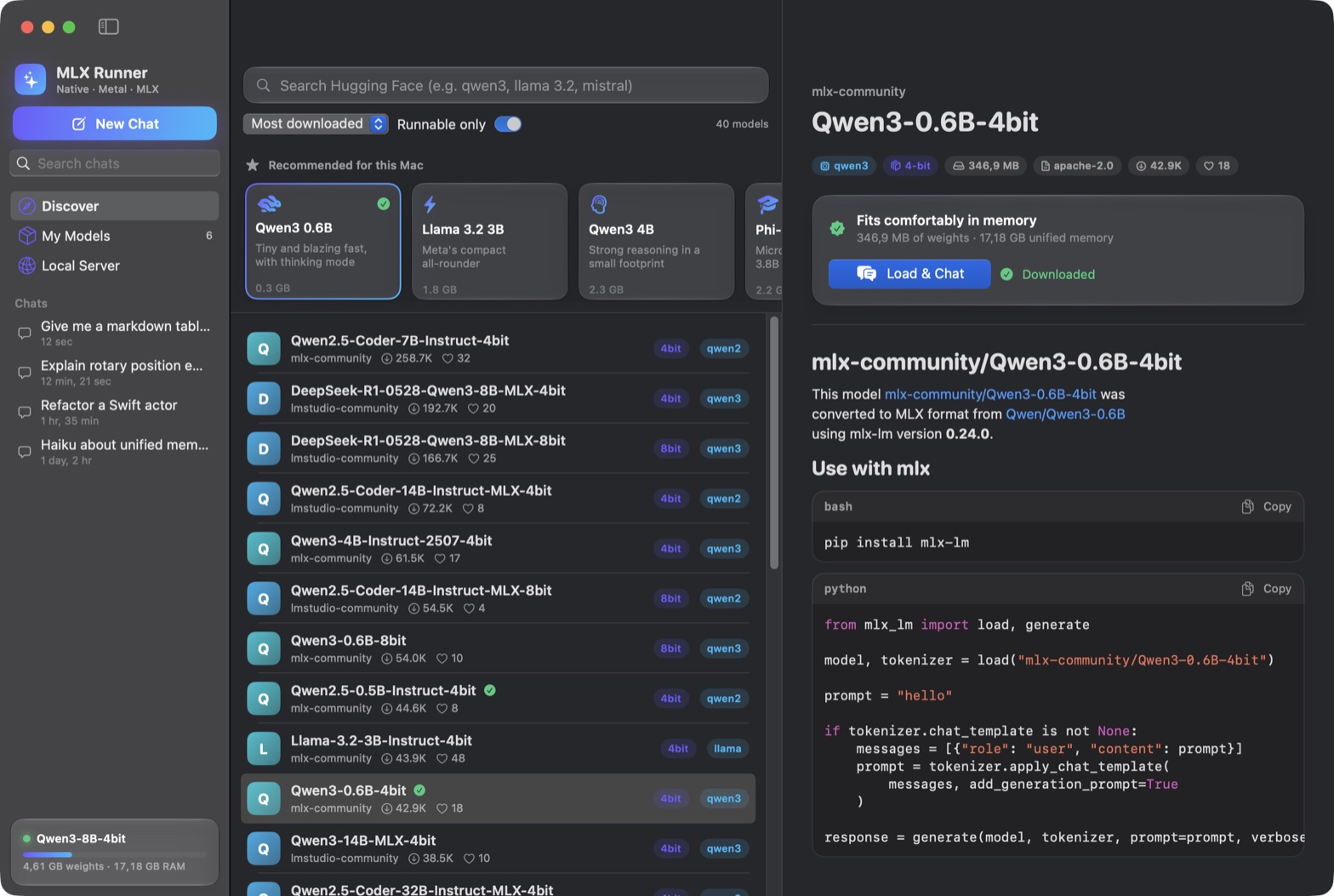Open the 'Give me a markdown tabl...' chat
1334x896 pixels.
pyautogui.click(x=115, y=333)
